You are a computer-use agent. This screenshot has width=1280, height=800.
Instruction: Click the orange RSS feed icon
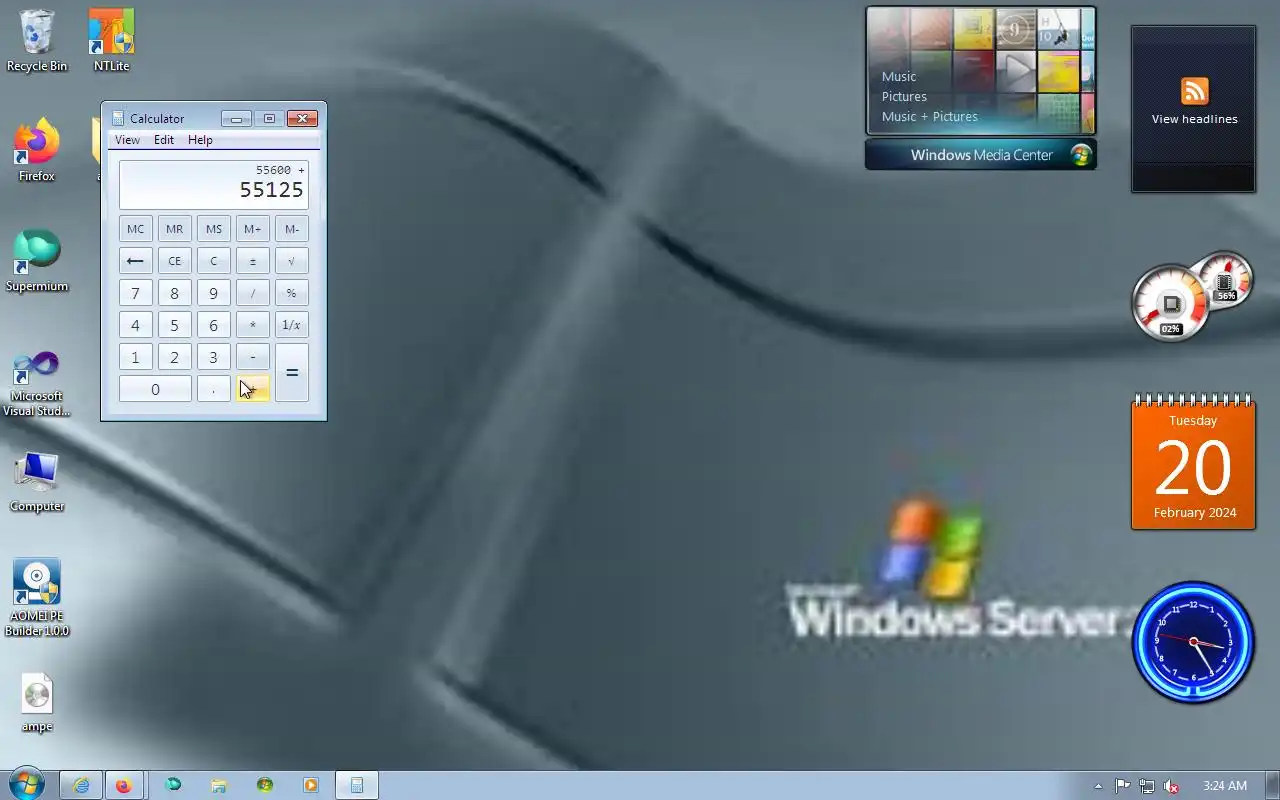[1194, 91]
